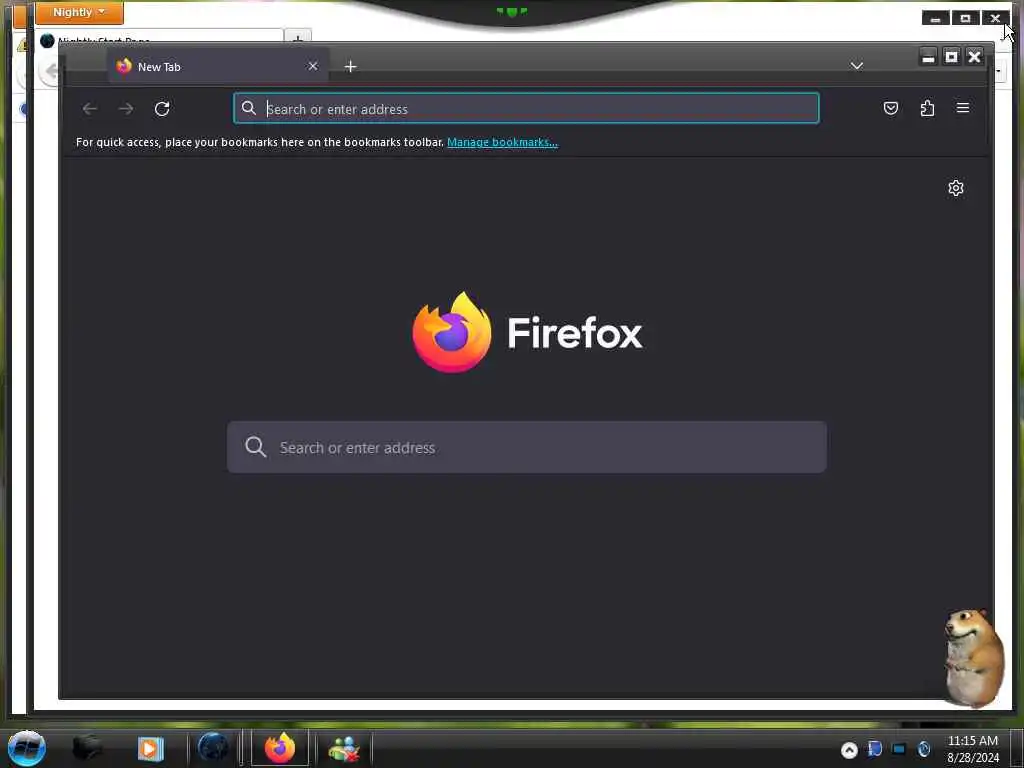Close the New Tab tab
This screenshot has height=768, width=1024.
click(x=313, y=66)
